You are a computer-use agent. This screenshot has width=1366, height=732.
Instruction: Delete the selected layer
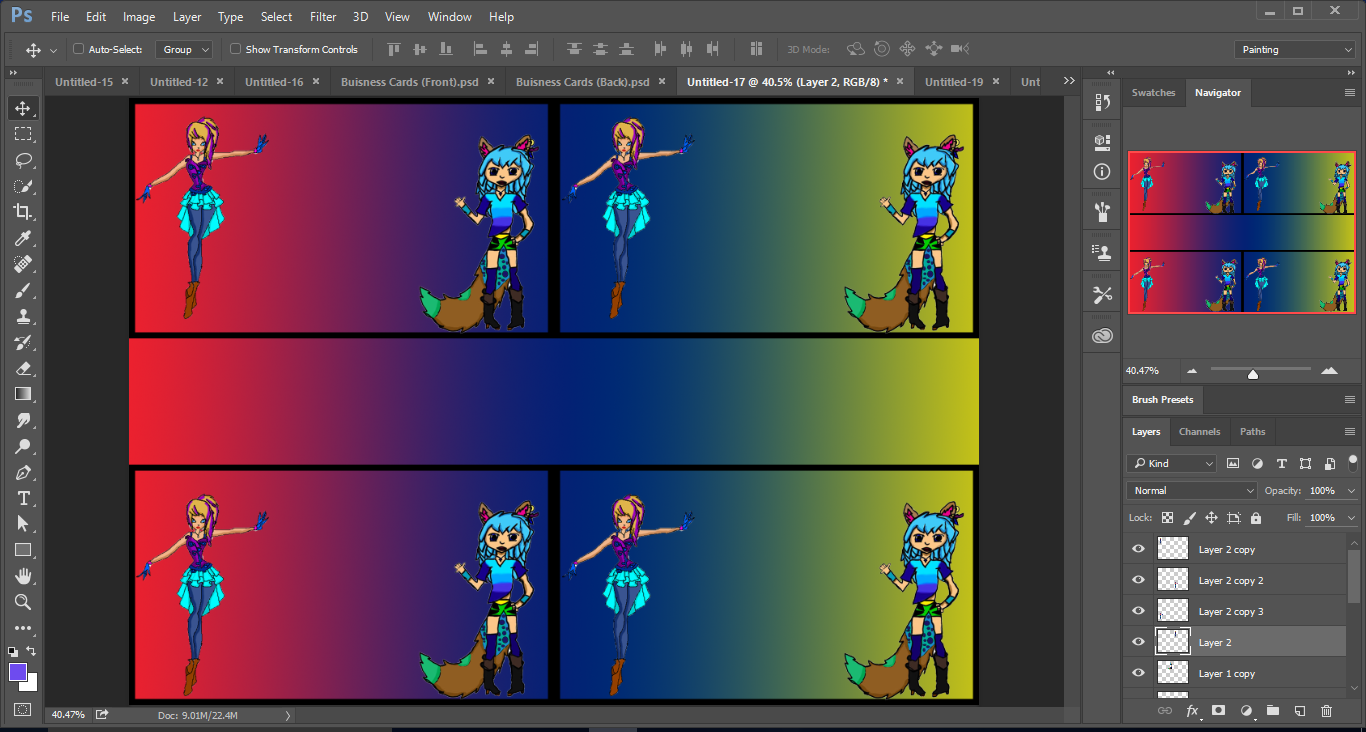(1326, 711)
